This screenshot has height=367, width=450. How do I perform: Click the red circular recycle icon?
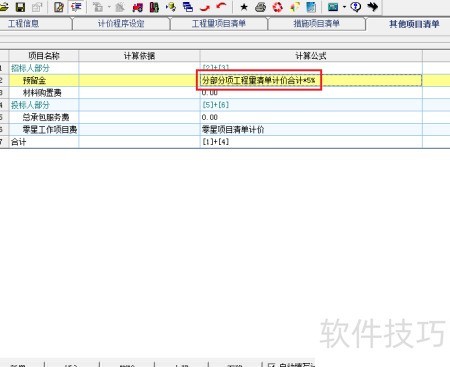pos(278,7)
